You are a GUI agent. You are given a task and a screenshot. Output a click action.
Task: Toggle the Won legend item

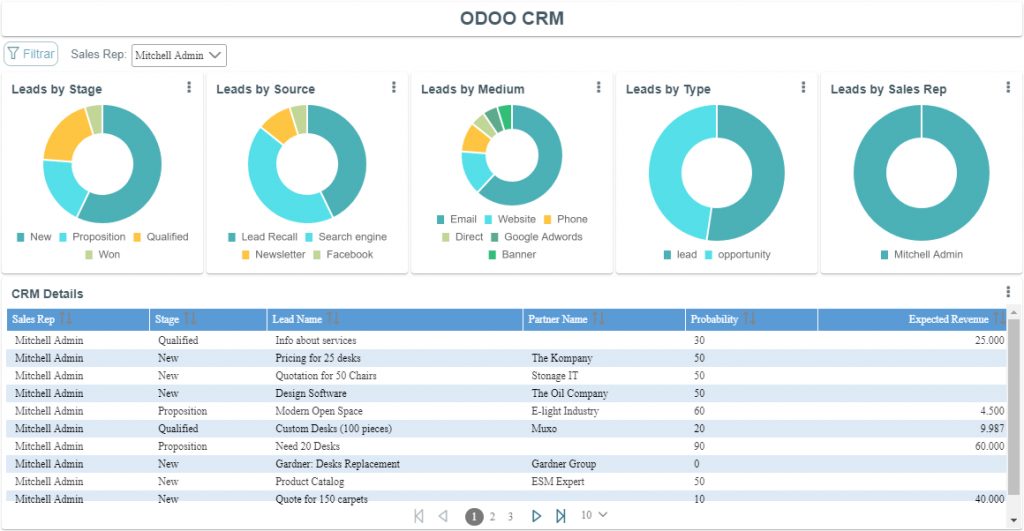point(103,255)
